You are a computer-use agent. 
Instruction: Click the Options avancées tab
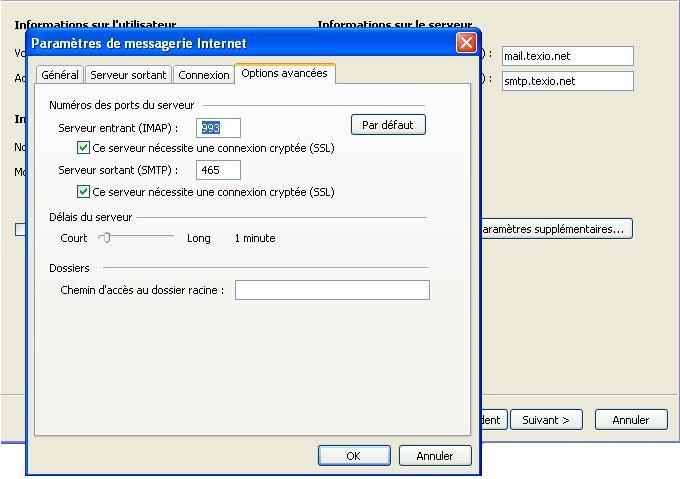(284, 73)
